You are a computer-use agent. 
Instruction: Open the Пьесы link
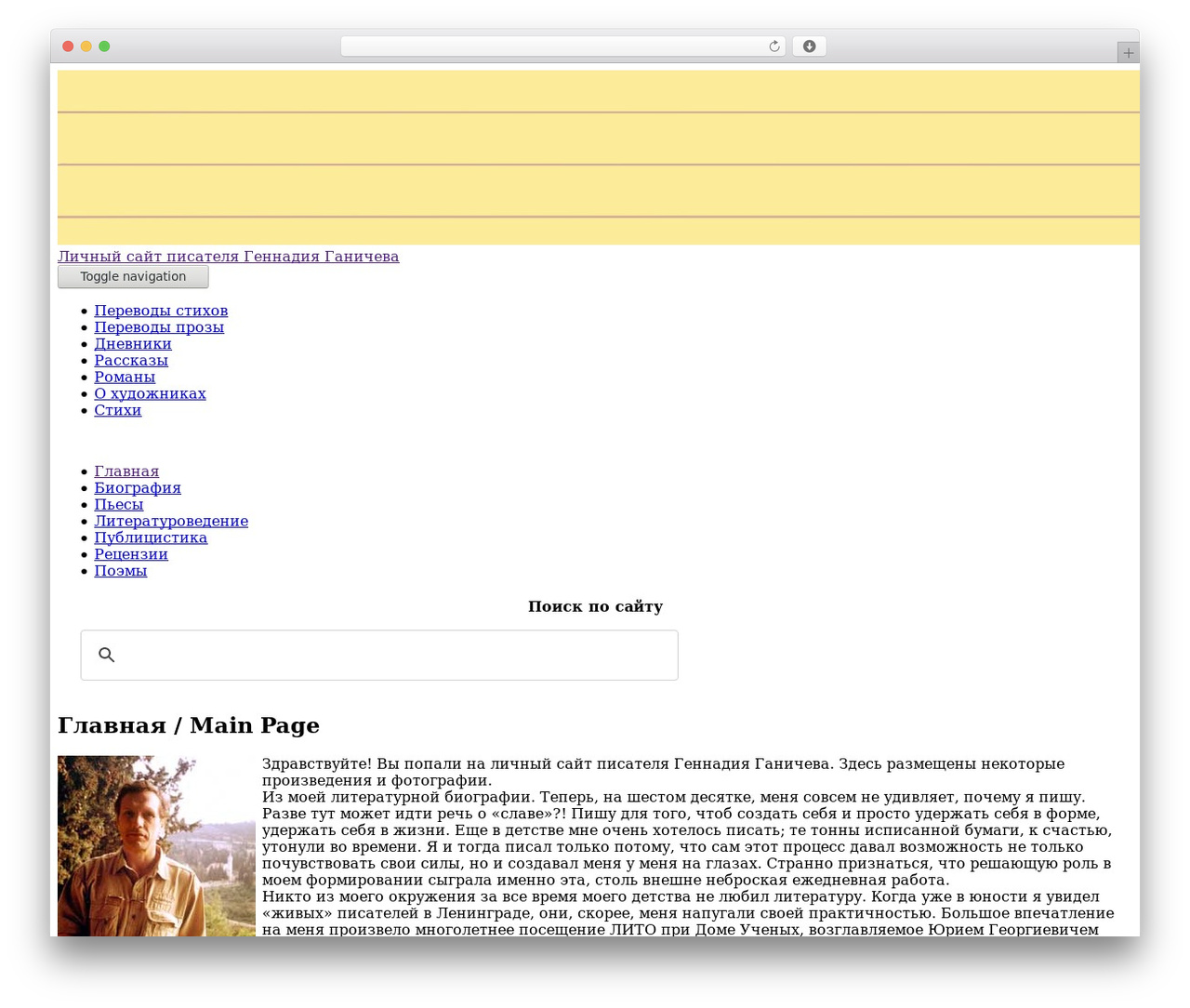pos(119,505)
